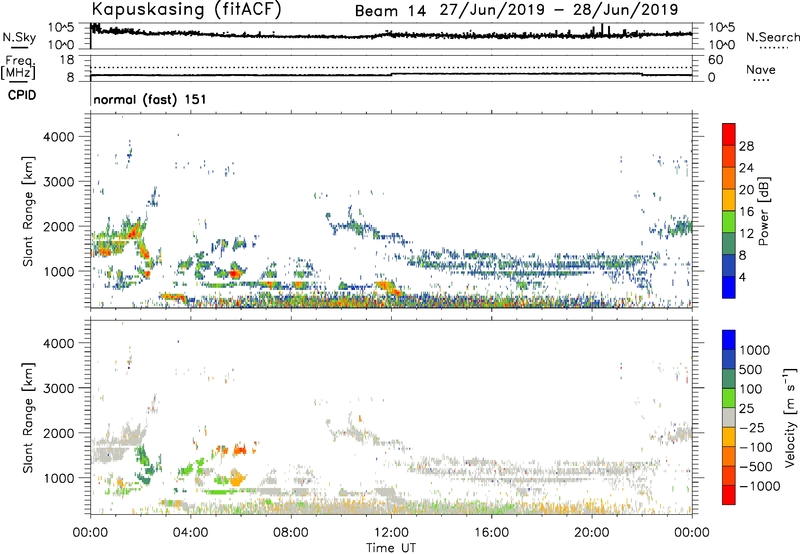Click the orange 20–24 dB Power colorbar segment
The width and height of the screenshot is (800, 554).
click(x=729, y=179)
